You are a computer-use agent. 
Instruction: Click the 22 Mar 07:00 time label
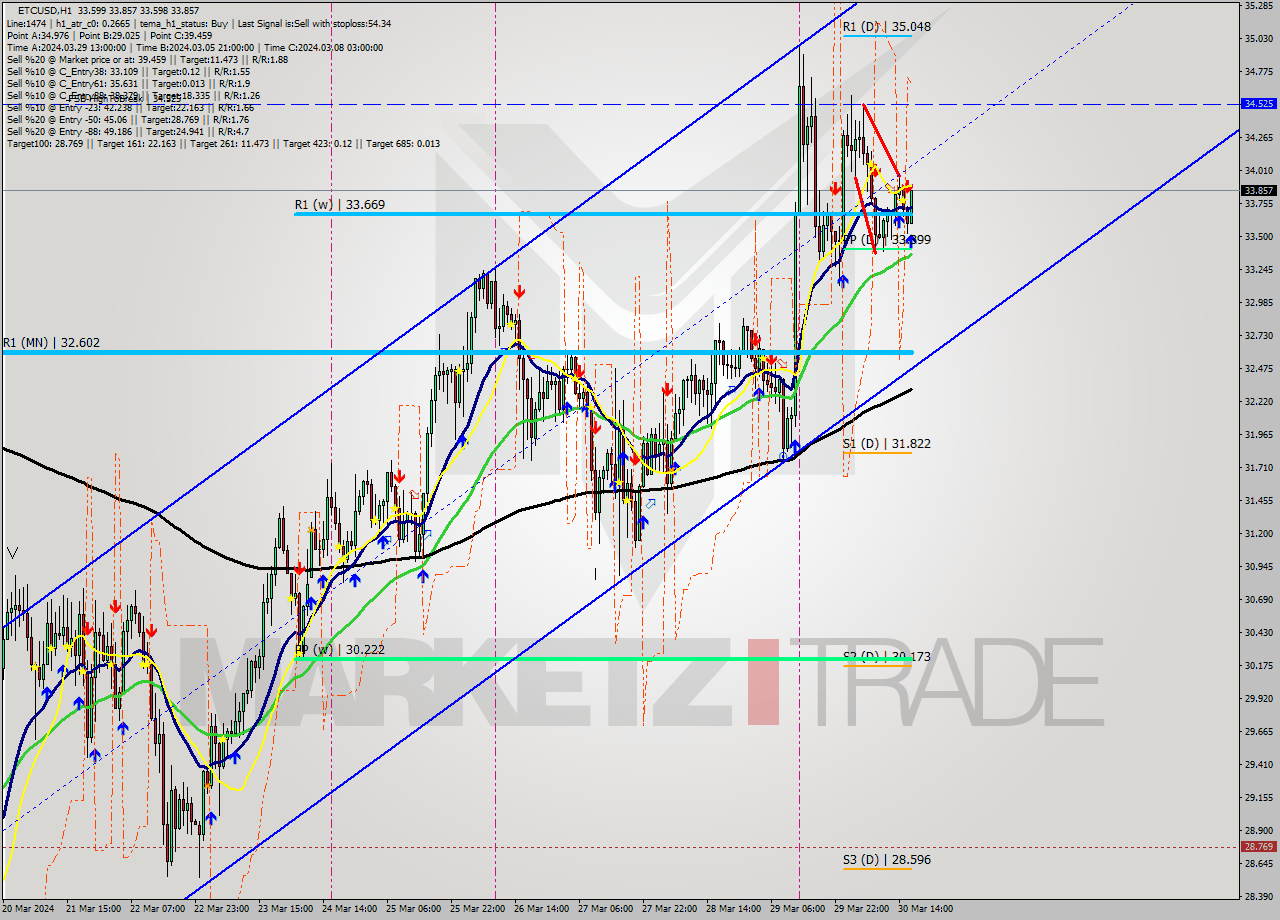click(x=157, y=909)
